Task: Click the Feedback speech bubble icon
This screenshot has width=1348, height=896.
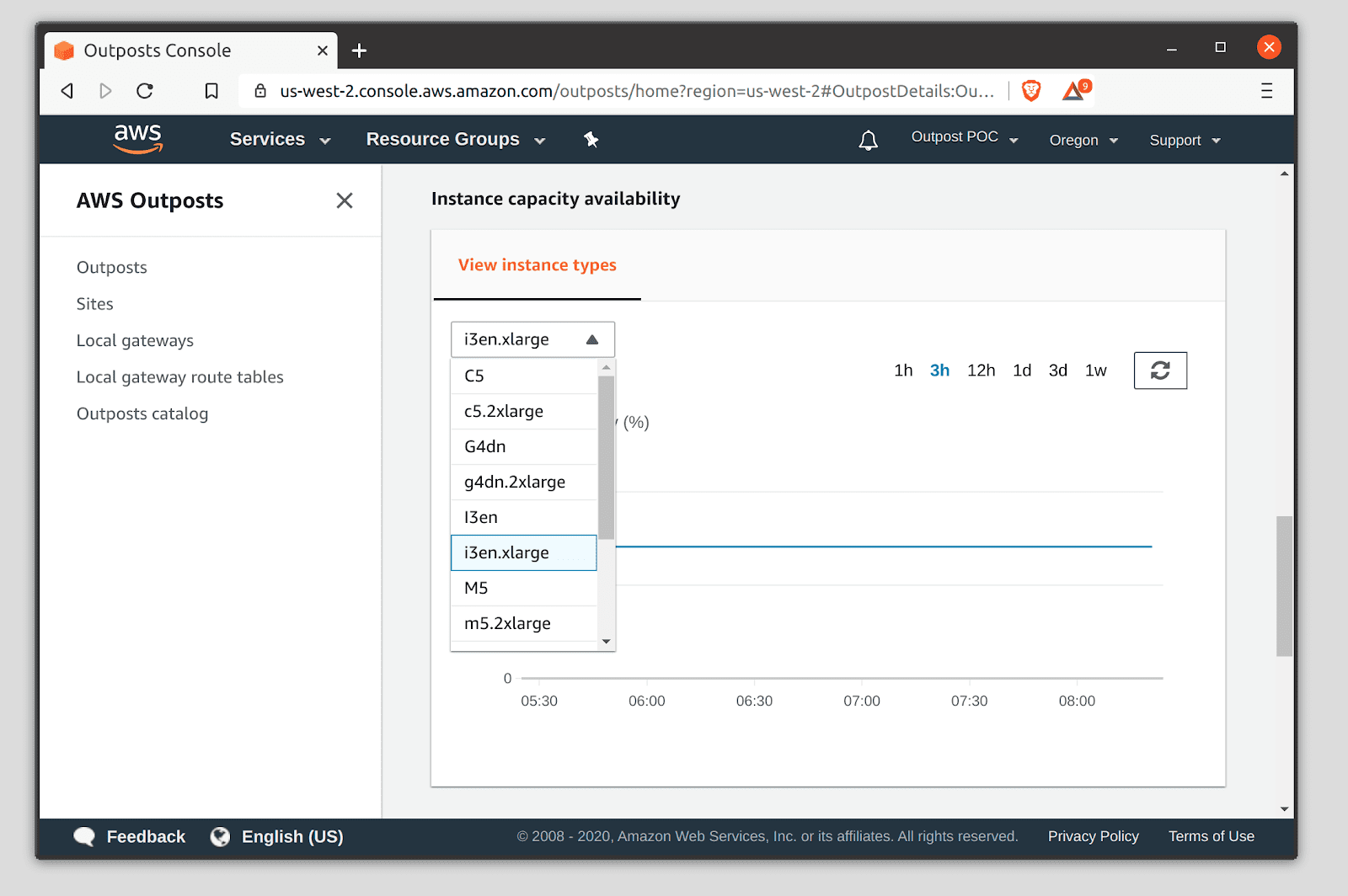Action: (84, 836)
